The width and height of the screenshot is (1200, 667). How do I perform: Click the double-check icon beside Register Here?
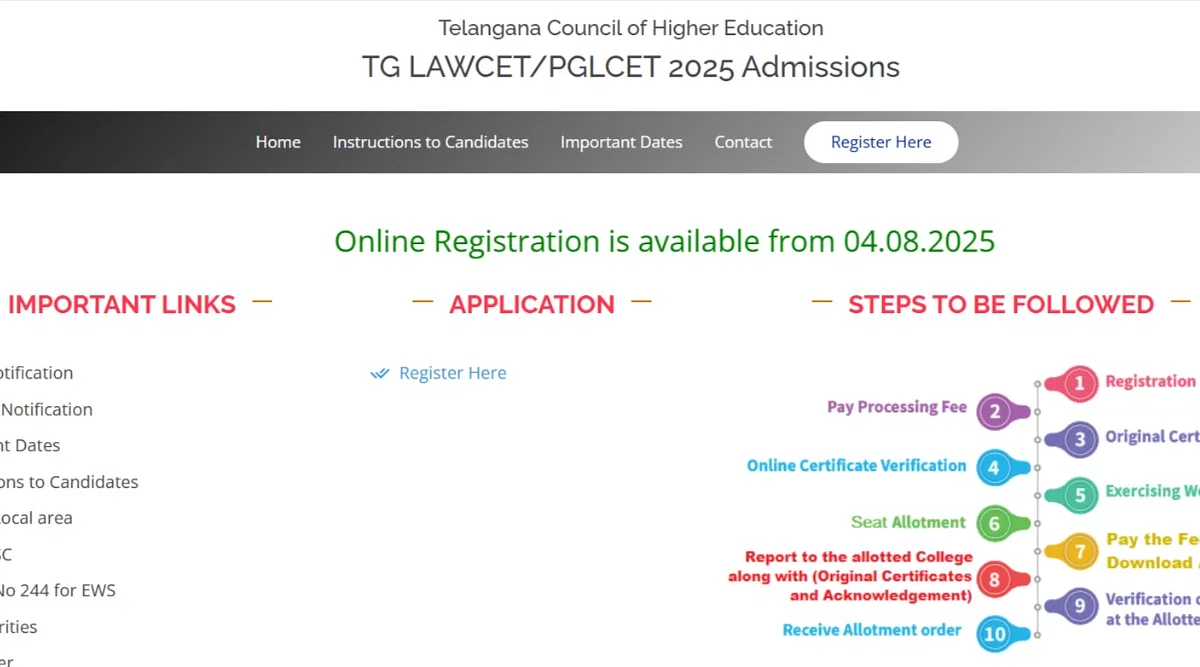(x=379, y=374)
